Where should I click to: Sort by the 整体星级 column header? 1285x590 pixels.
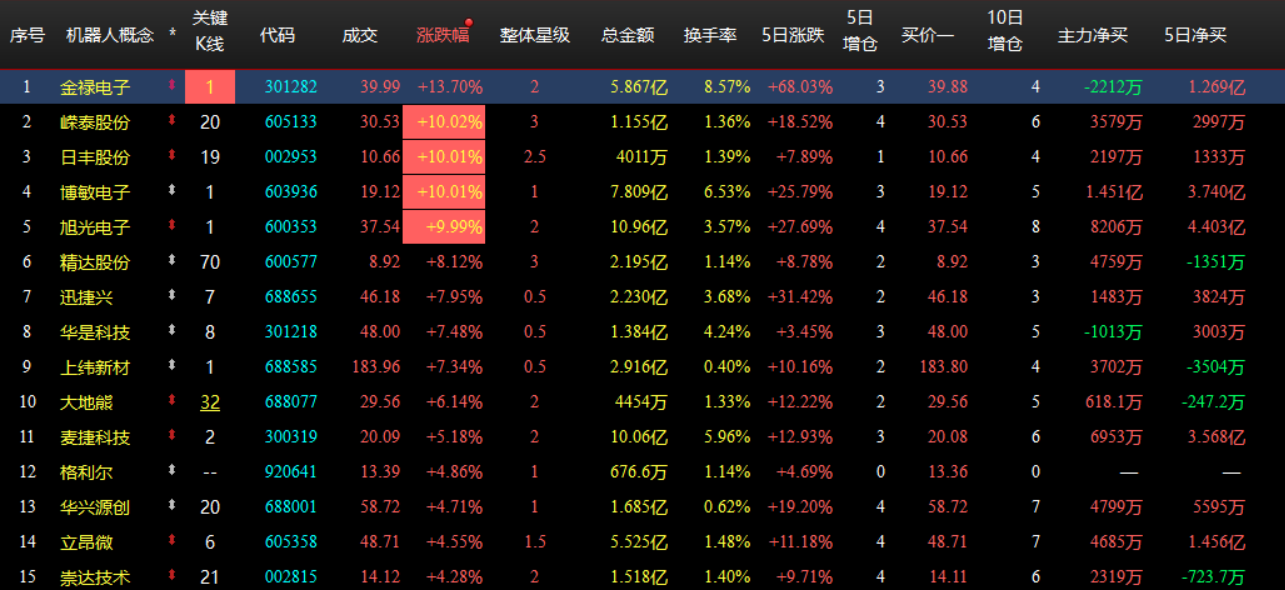(535, 35)
